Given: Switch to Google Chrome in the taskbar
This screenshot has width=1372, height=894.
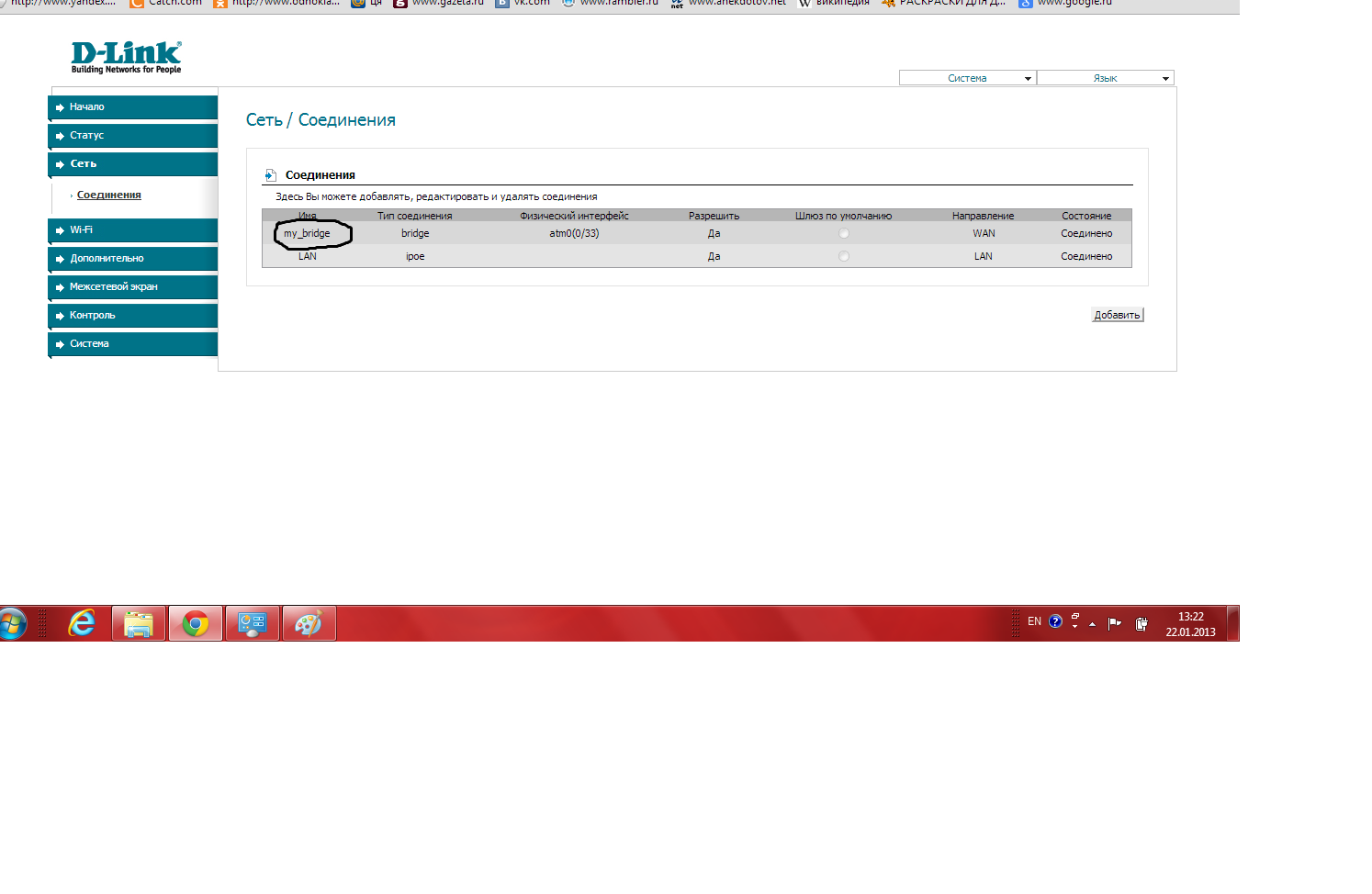Looking at the screenshot, I should coord(196,624).
